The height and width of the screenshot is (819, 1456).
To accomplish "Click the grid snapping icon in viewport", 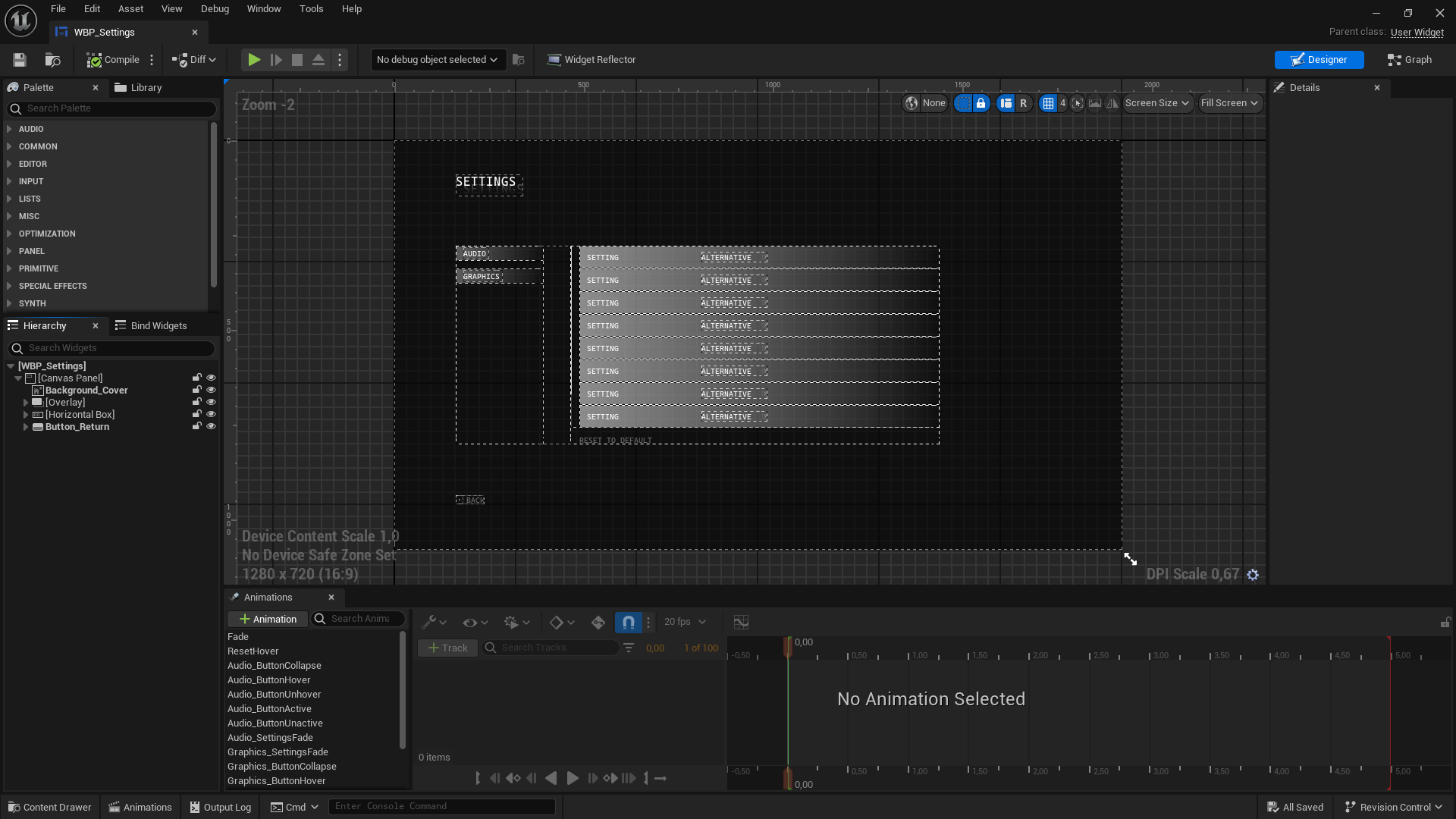I will coord(1048,103).
